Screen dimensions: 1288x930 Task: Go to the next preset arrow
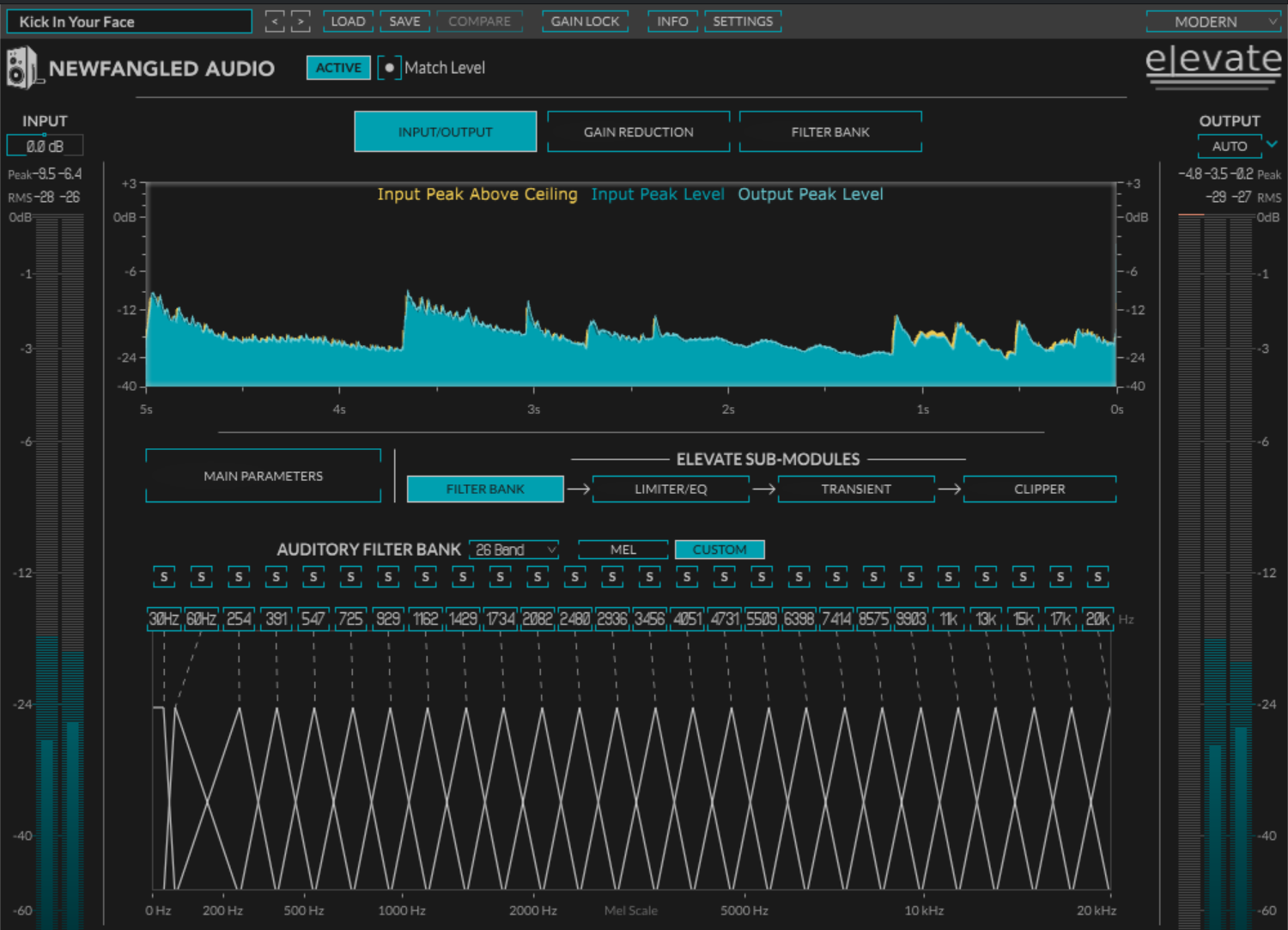301,21
